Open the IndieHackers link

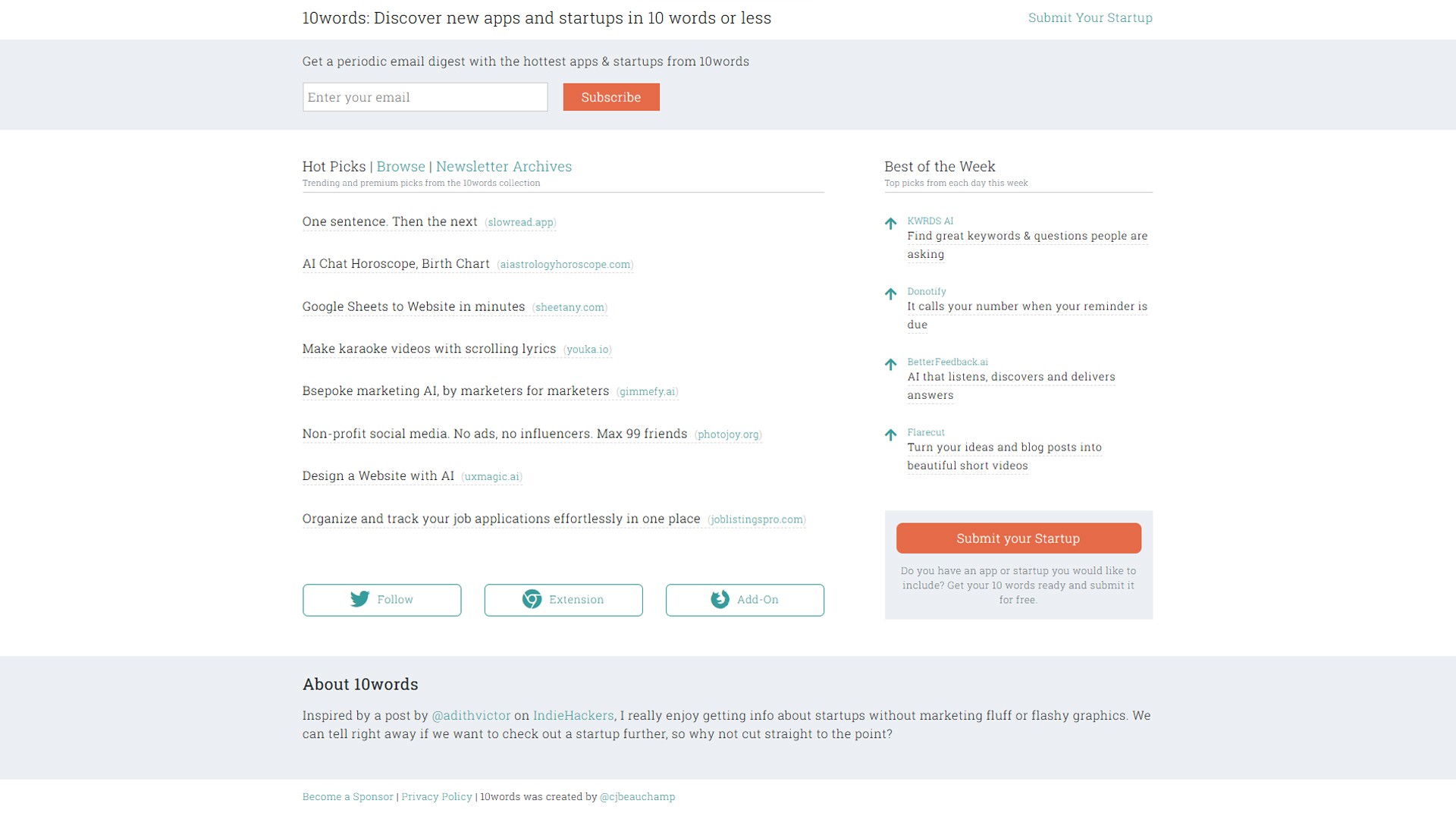coord(573,716)
